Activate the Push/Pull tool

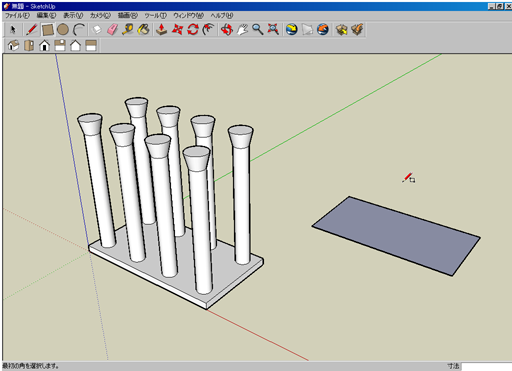point(162,30)
